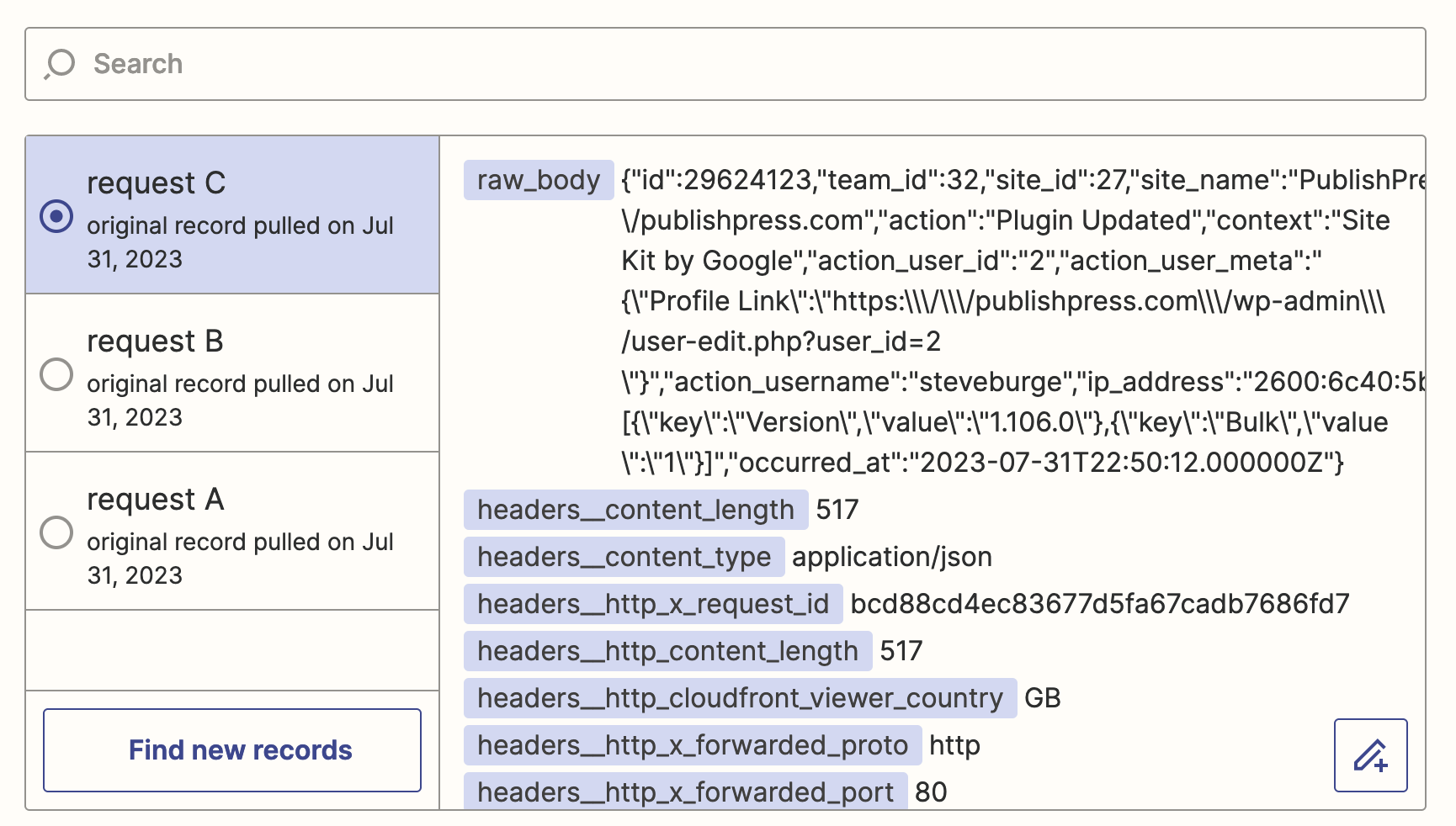Reselect the request C radio button
1456x826 pixels.
point(56,216)
